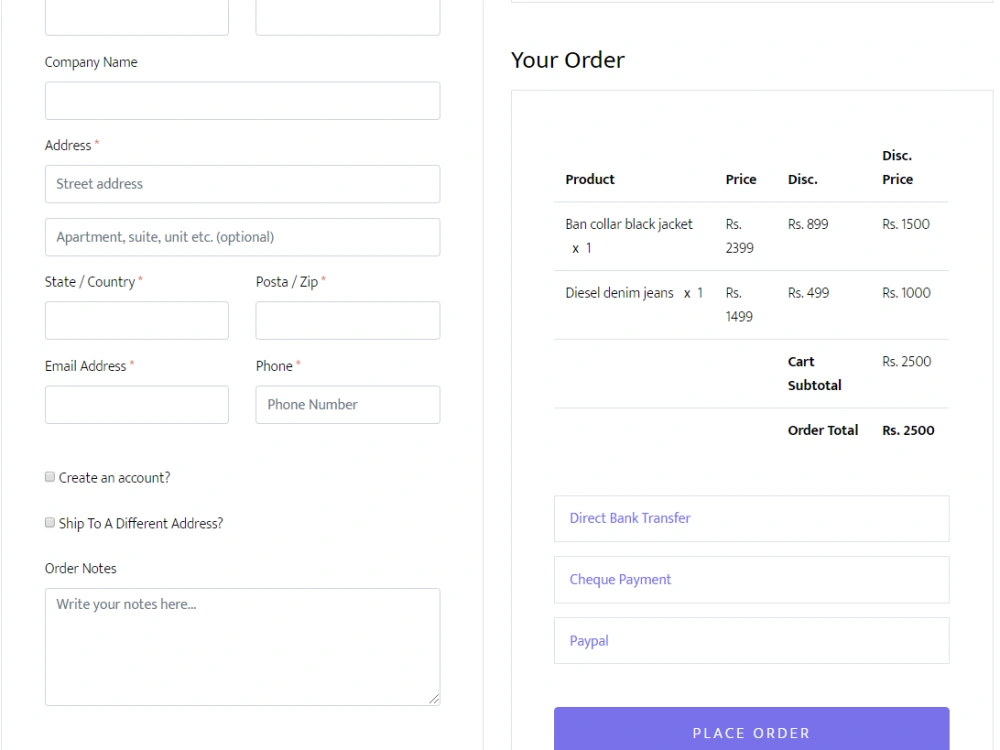The width and height of the screenshot is (1000, 750).
Task: Click the 'Rs. 899' discount value
Action: click(808, 224)
